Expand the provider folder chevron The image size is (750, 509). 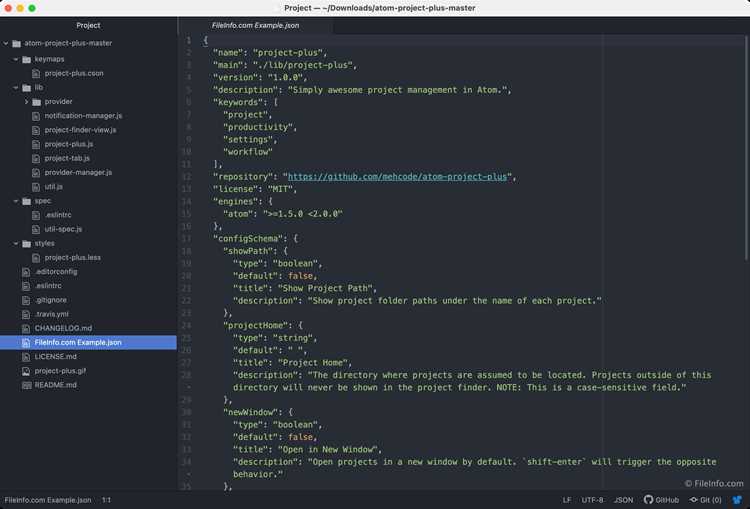coord(26,102)
